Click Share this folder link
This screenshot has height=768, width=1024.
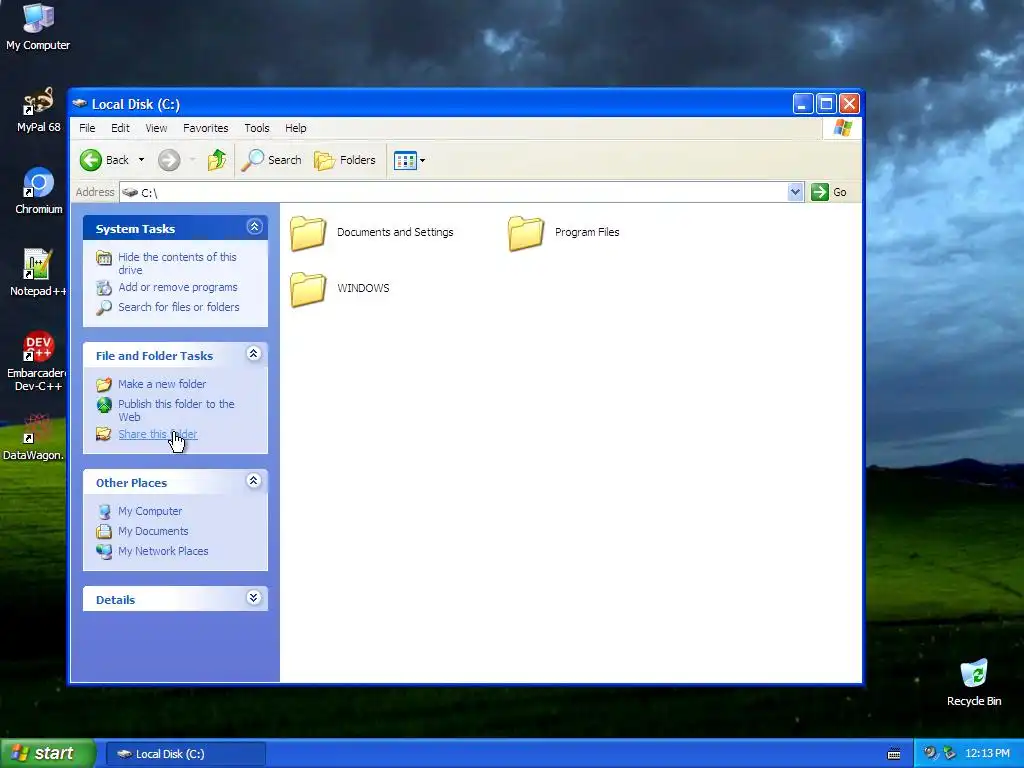click(x=157, y=434)
